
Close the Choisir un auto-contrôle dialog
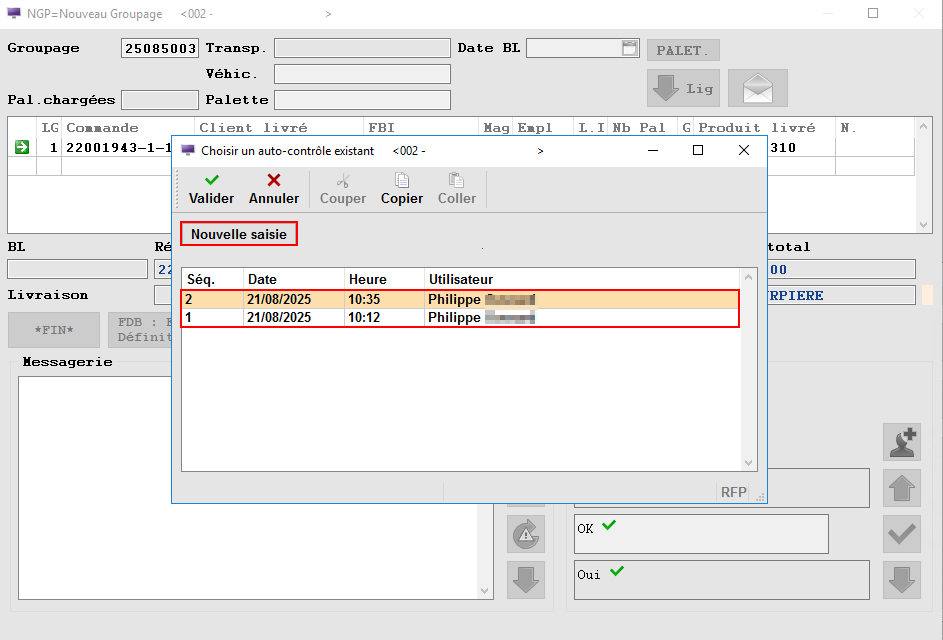pyautogui.click(x=743, y=150)
